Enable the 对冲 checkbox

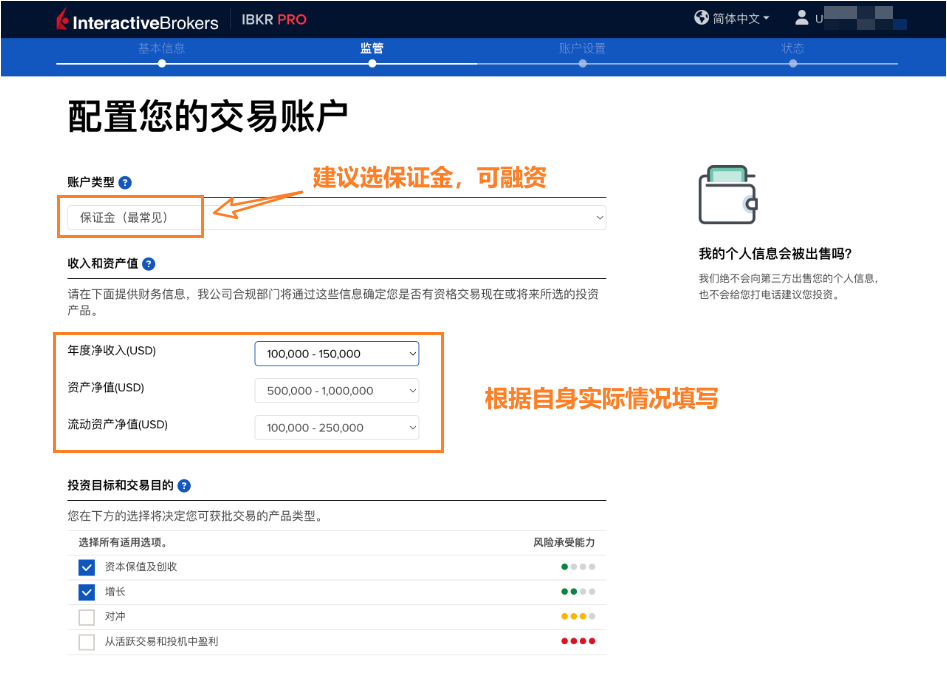(x=87, y=617)
